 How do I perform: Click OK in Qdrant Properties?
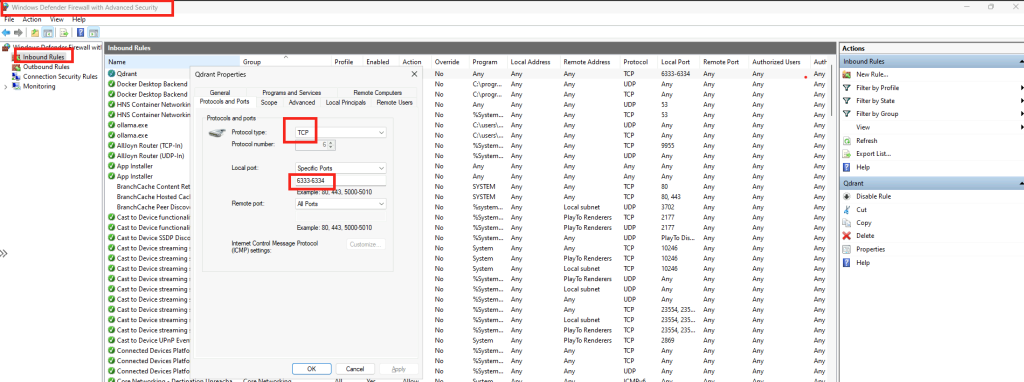click(312, 369)
